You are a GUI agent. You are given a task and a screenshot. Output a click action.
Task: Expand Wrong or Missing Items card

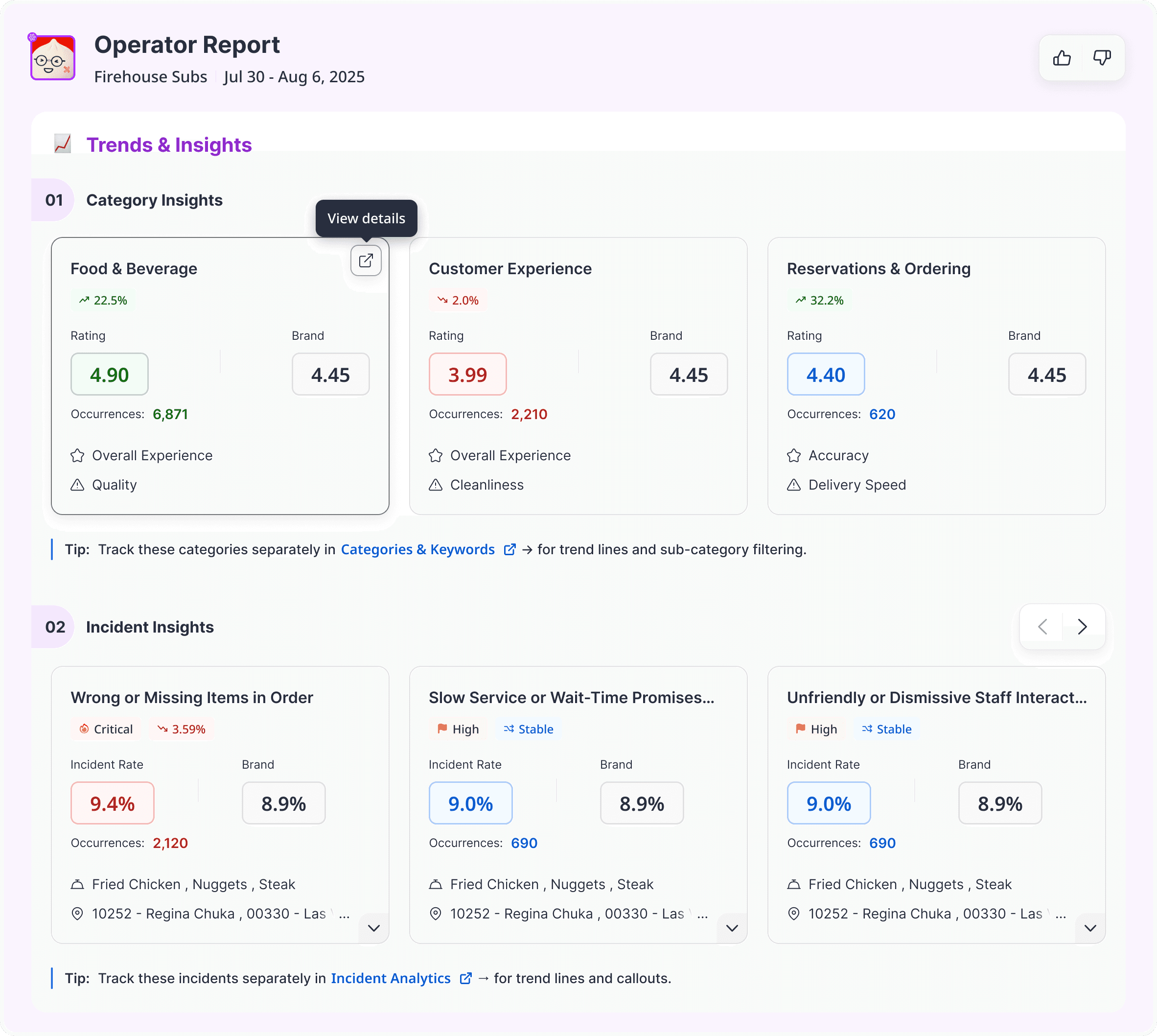[374, 928]
